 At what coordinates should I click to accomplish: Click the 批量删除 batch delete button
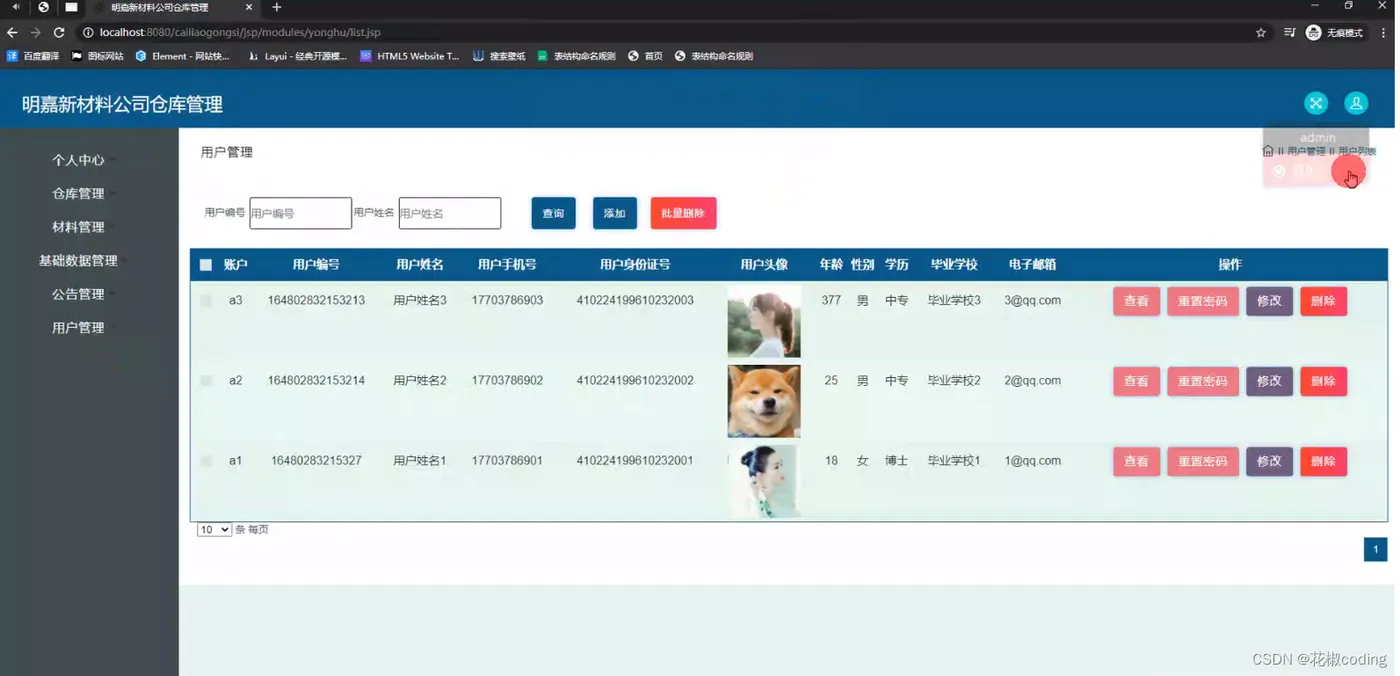pos(683,213)
